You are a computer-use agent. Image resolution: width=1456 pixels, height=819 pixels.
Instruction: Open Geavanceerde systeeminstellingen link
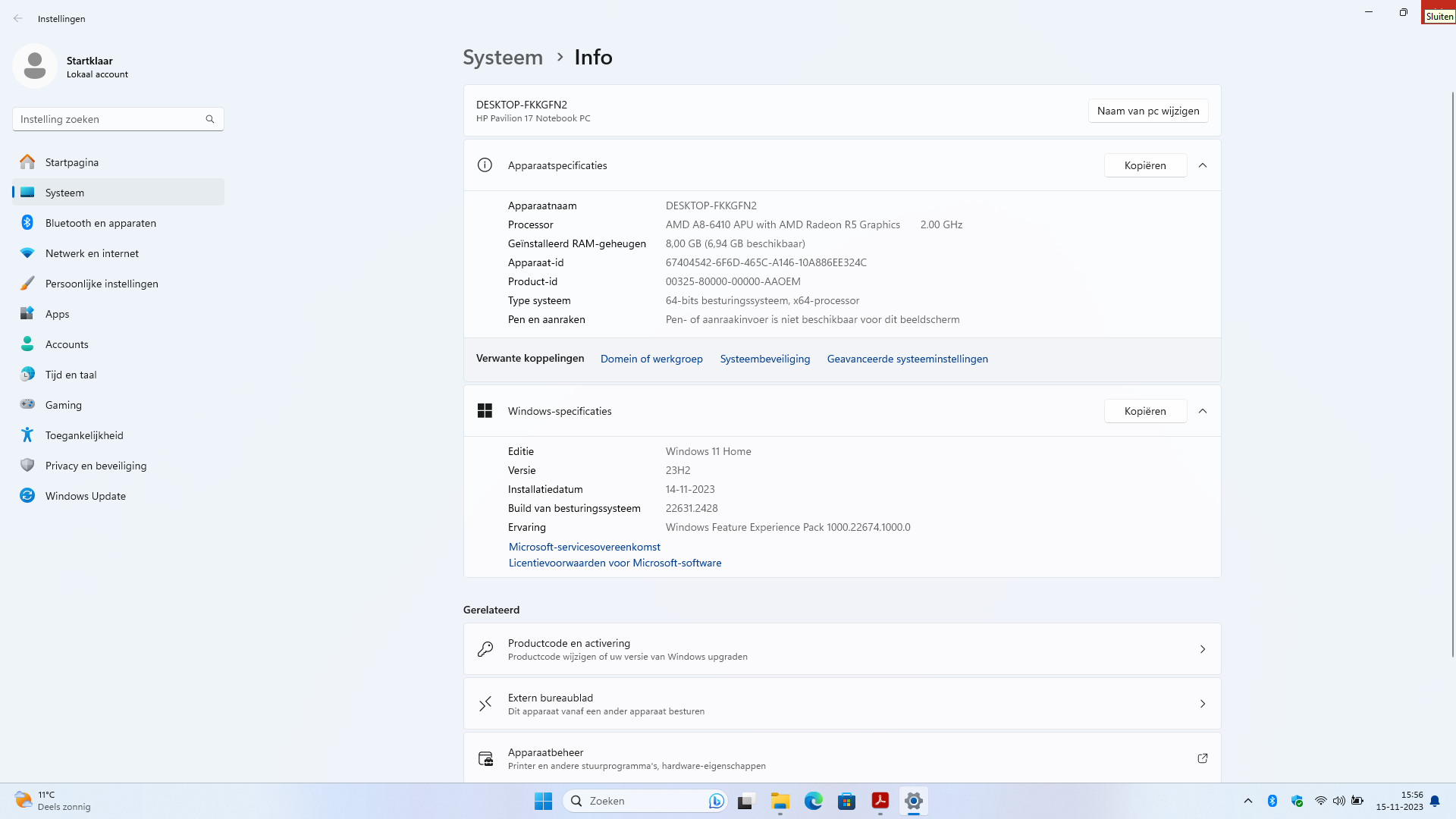coord(908,359)
